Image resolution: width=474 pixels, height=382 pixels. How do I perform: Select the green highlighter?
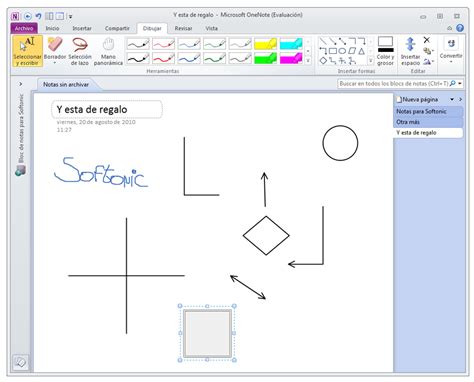tap(265, 58)
